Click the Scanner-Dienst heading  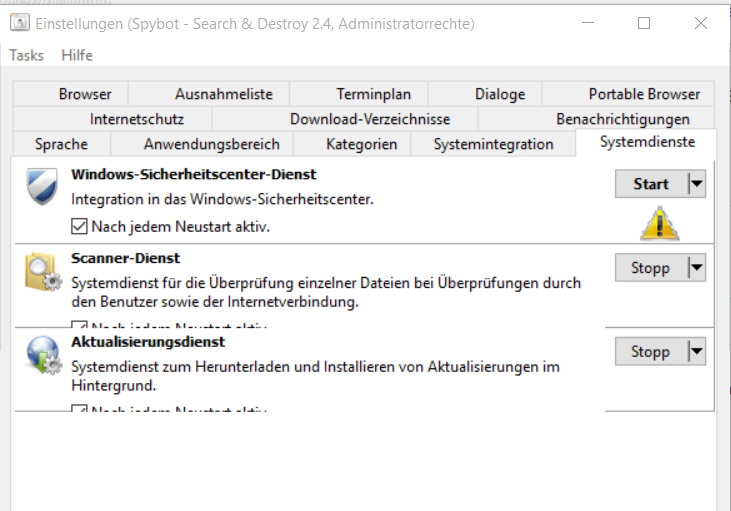pyautogui.click(x=125, y=258)
